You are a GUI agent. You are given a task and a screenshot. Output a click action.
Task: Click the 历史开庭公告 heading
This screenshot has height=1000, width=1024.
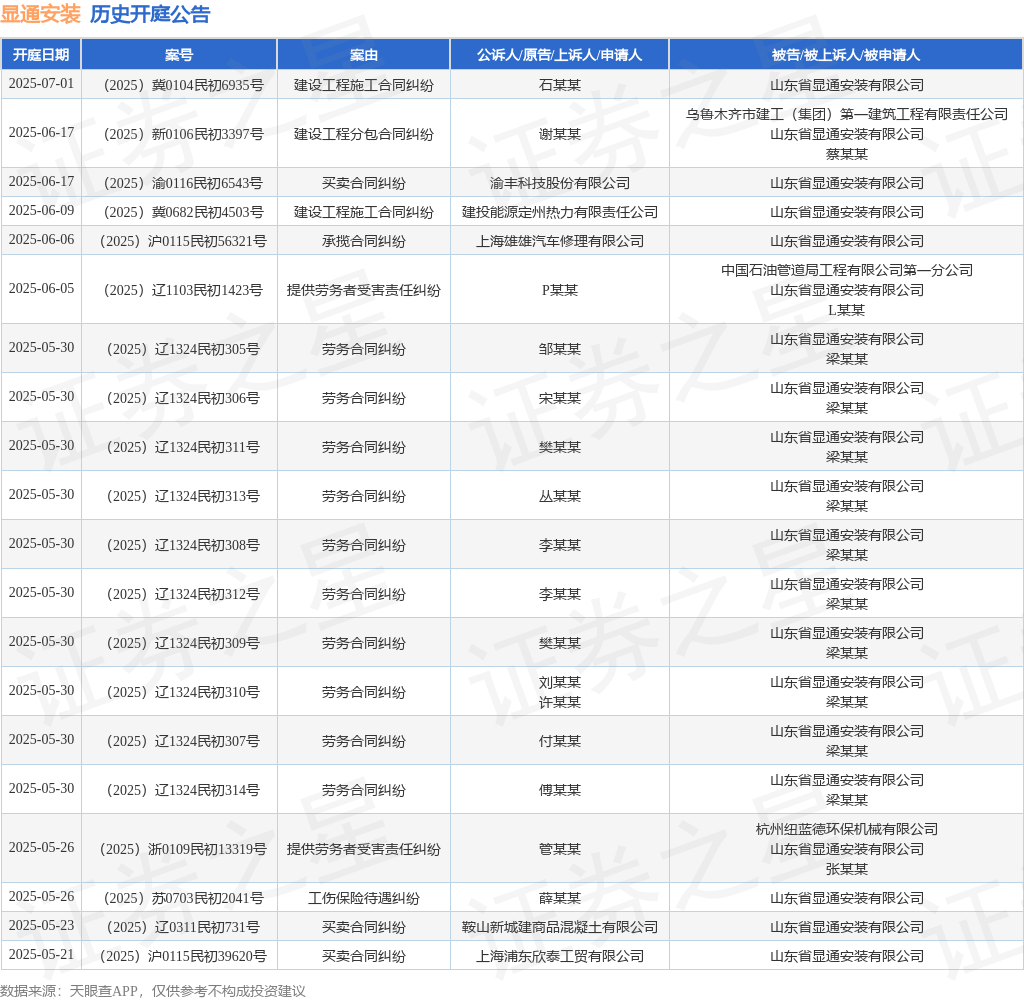click(150, 14)
